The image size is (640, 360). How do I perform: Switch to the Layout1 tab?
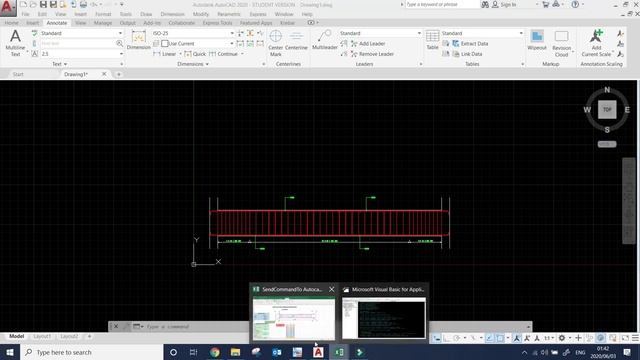click(42, 336)
